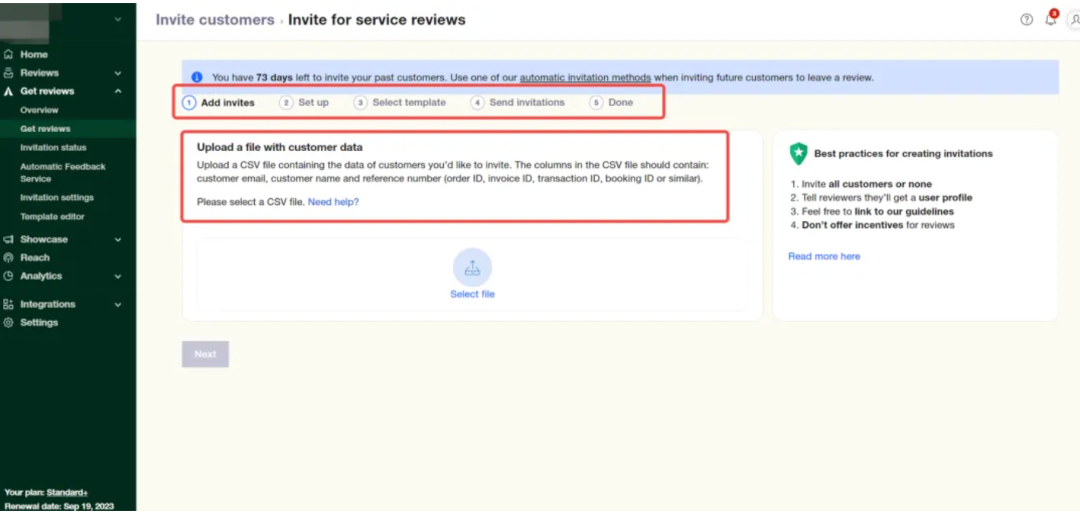Open the Reach sidebar item
1080x514 pixels.
click(x=35, y=258)
